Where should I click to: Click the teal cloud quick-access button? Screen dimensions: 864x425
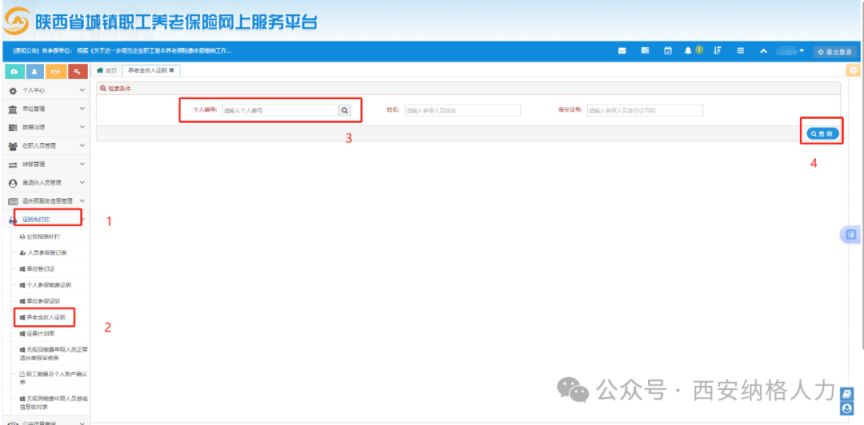pyautogui.click(x=13, y=72)
